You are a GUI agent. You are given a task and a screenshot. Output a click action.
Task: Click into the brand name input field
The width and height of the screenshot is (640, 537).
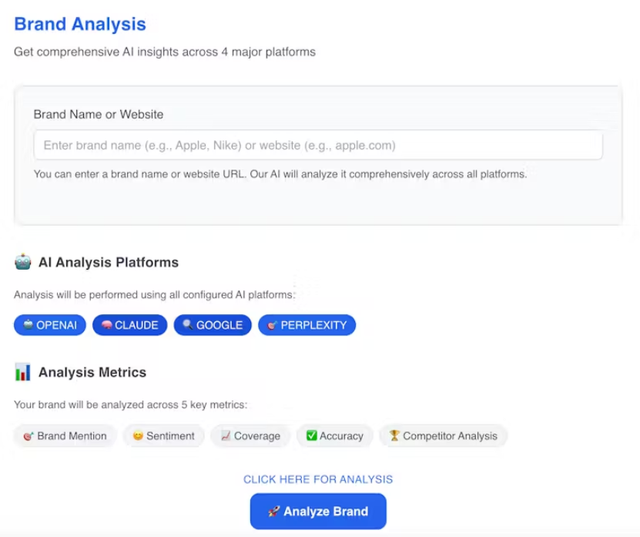(318, 145)
